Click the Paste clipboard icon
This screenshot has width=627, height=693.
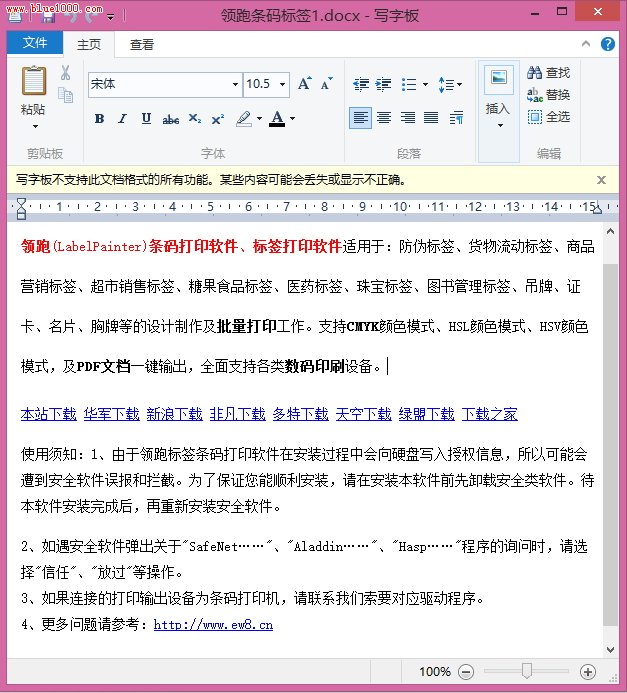point(34,80)
